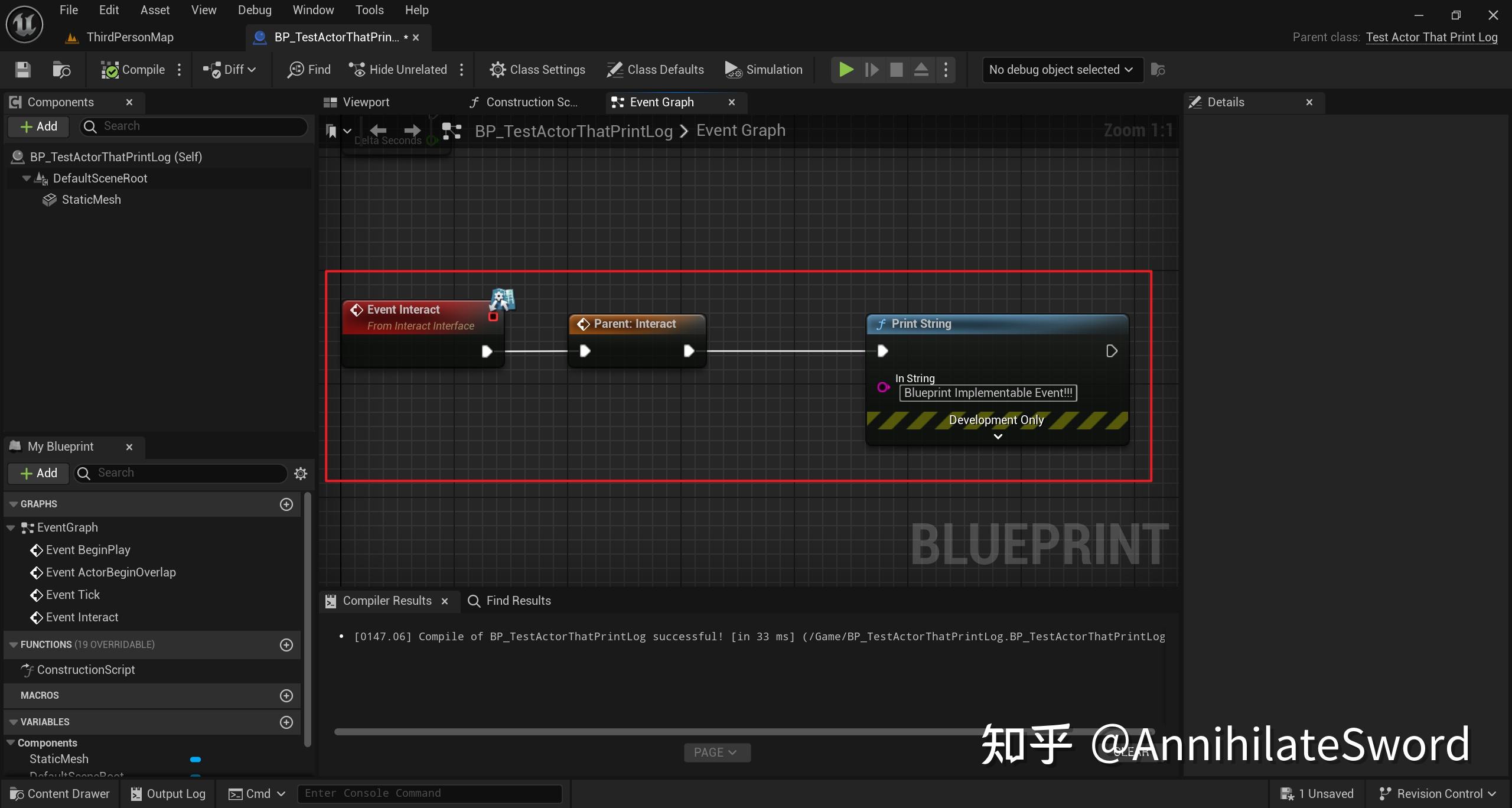1512x808 pixels.
Task: Expand the Print String advanced options chevron
Action: (998, 436)
